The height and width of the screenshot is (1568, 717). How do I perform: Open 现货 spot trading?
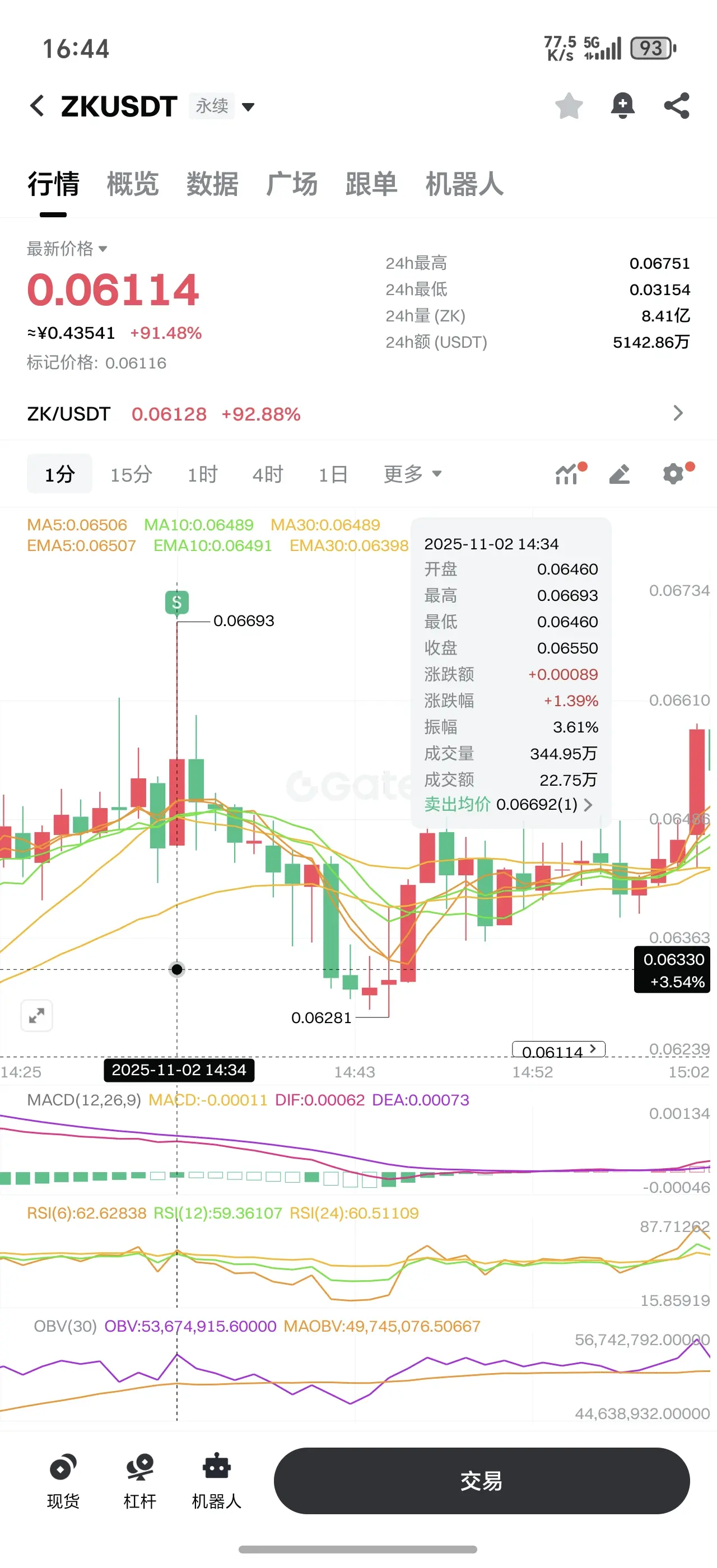pyautogui.click(x=63, y=1481)
